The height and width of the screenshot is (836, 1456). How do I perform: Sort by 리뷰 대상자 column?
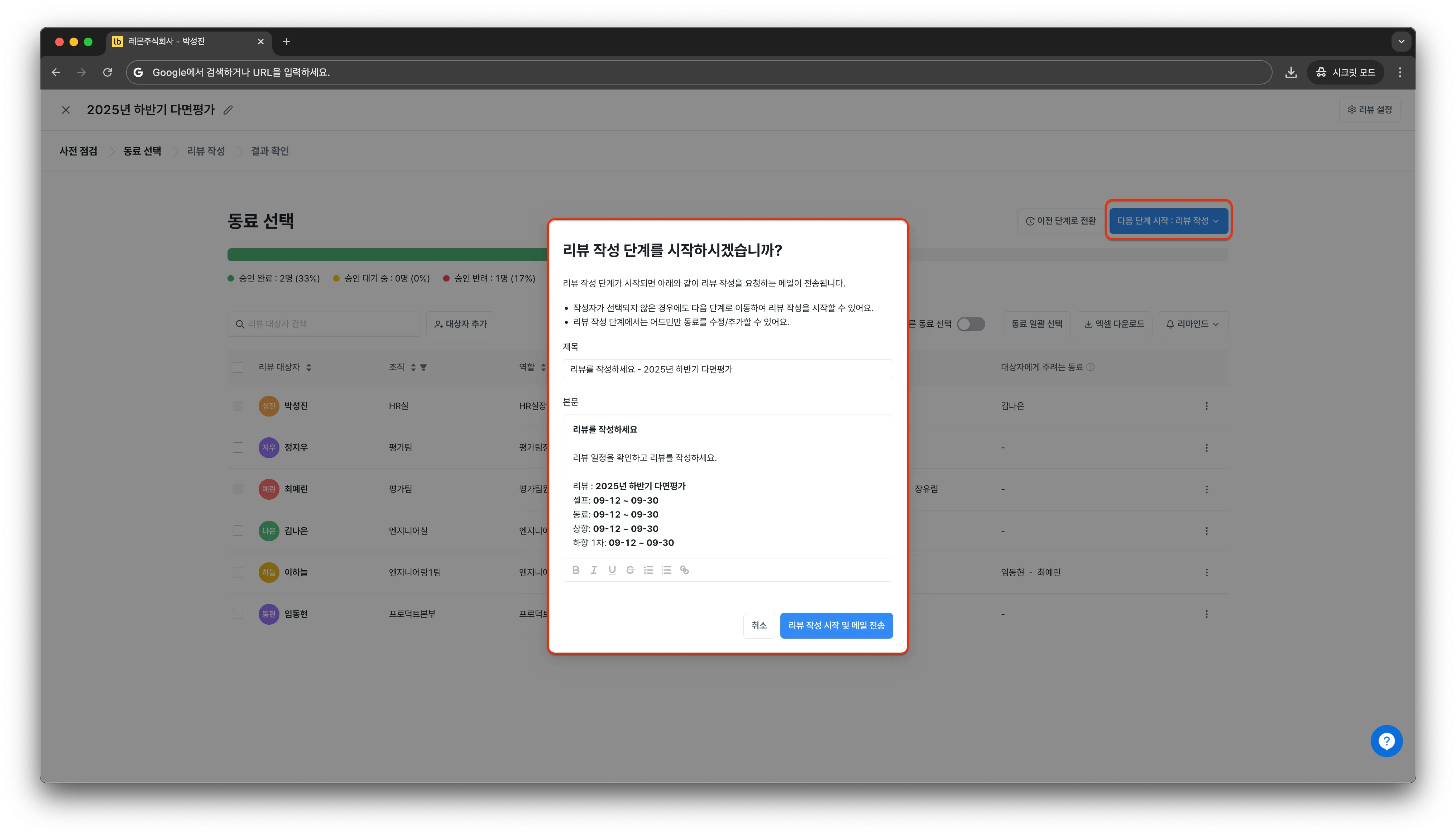pos(309,367)
